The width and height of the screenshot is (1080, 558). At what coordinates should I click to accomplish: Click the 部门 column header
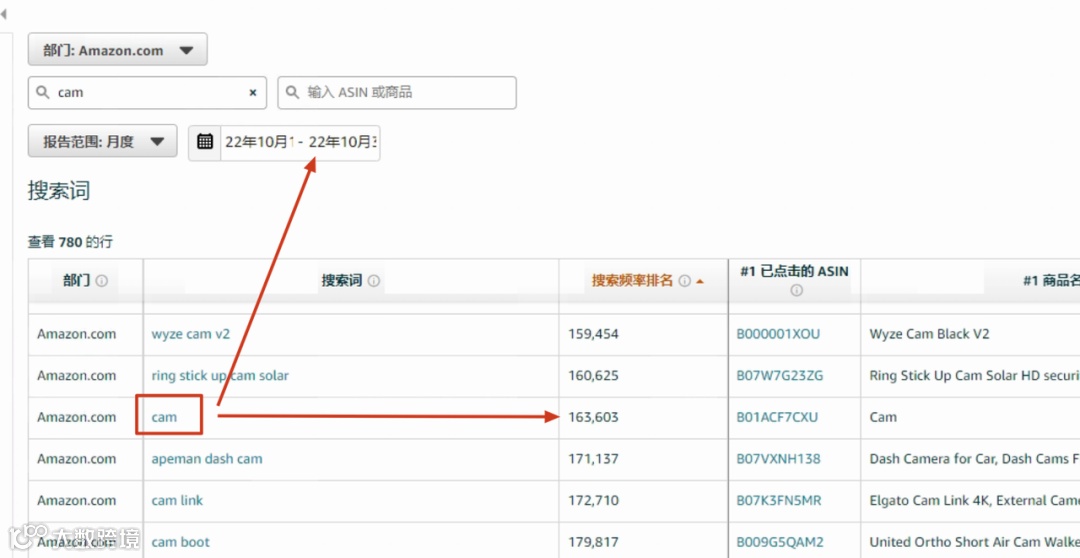coord(76,281)
